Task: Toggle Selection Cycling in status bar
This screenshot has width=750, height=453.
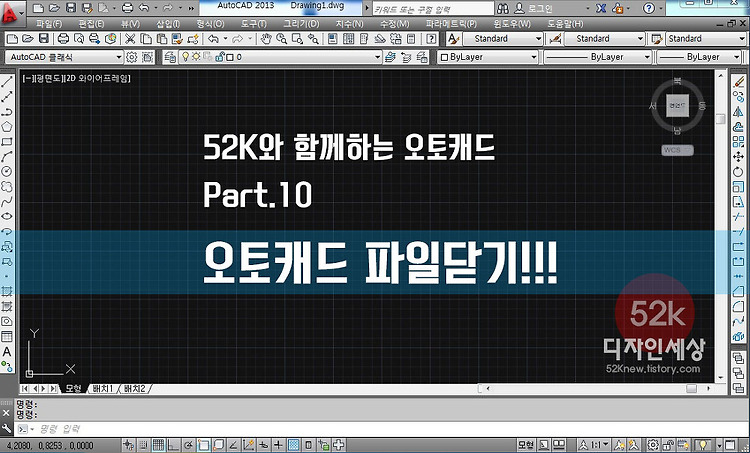Action: pos(324,445)
